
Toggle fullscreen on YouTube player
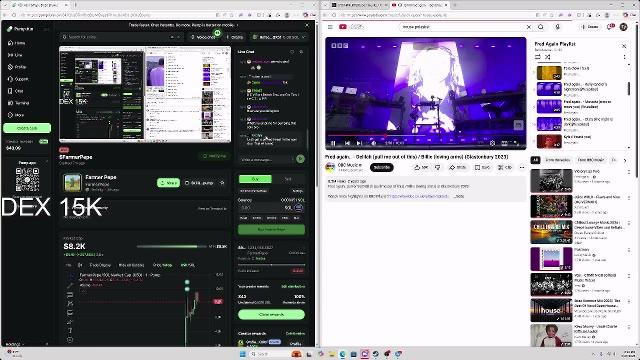[517, 143]
